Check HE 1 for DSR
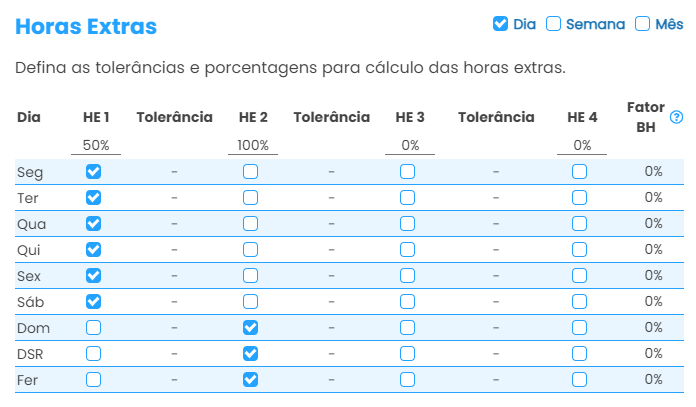Screen dimensions: 696x407 (94, 353)
